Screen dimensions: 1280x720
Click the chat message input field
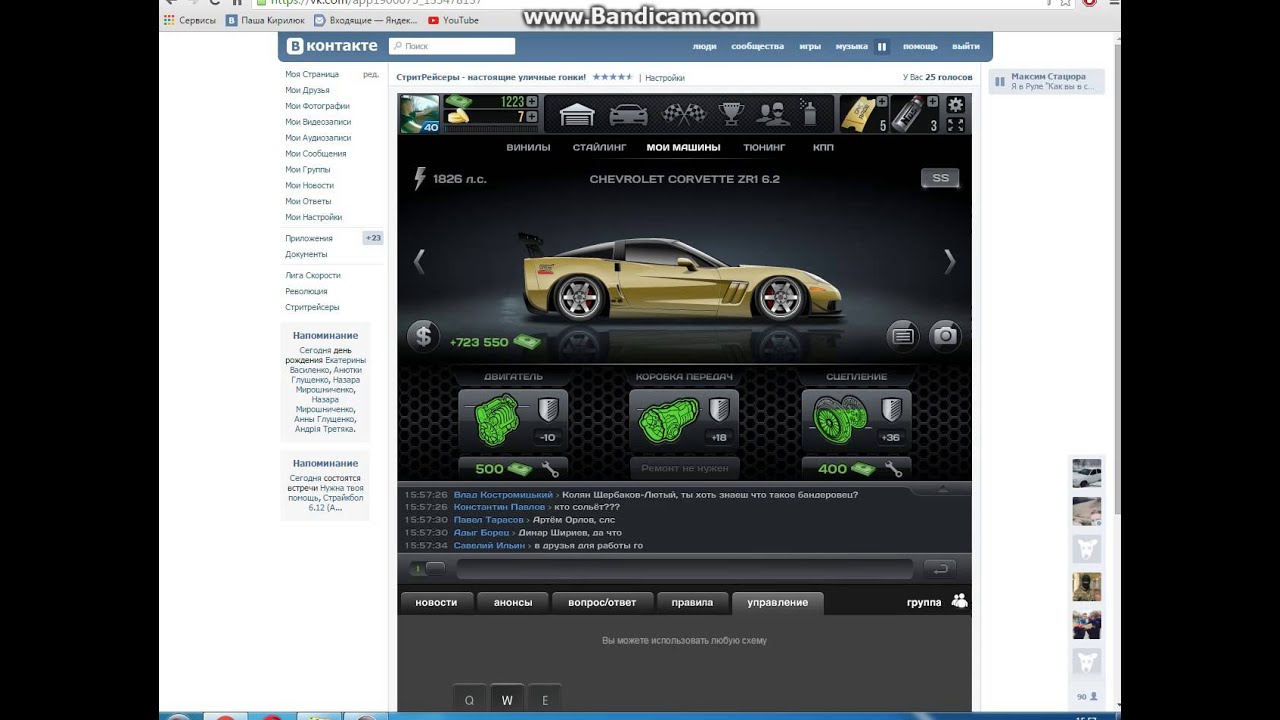[x=685, y=569]
